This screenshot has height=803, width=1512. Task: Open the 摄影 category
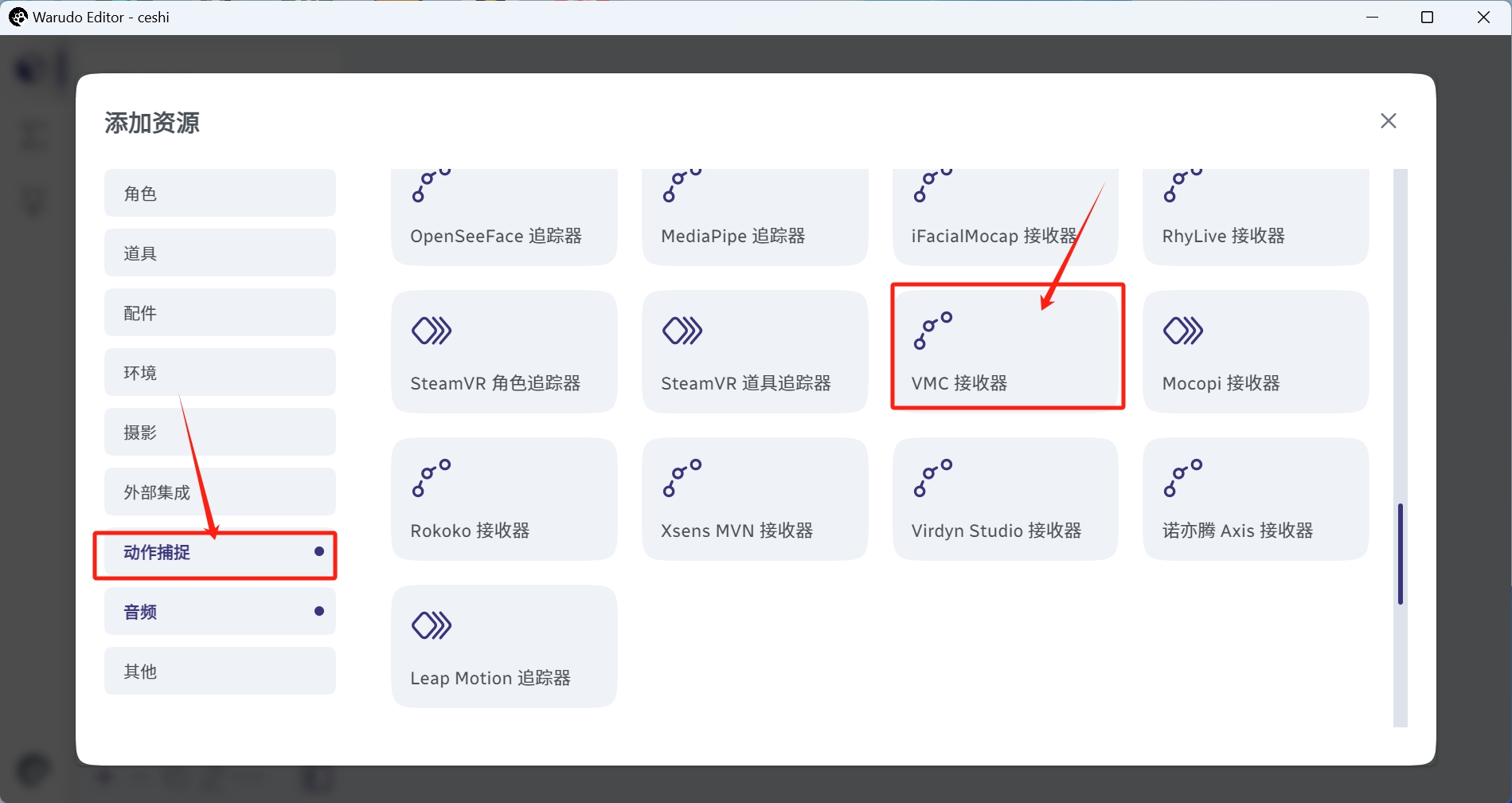pos(220,432)
